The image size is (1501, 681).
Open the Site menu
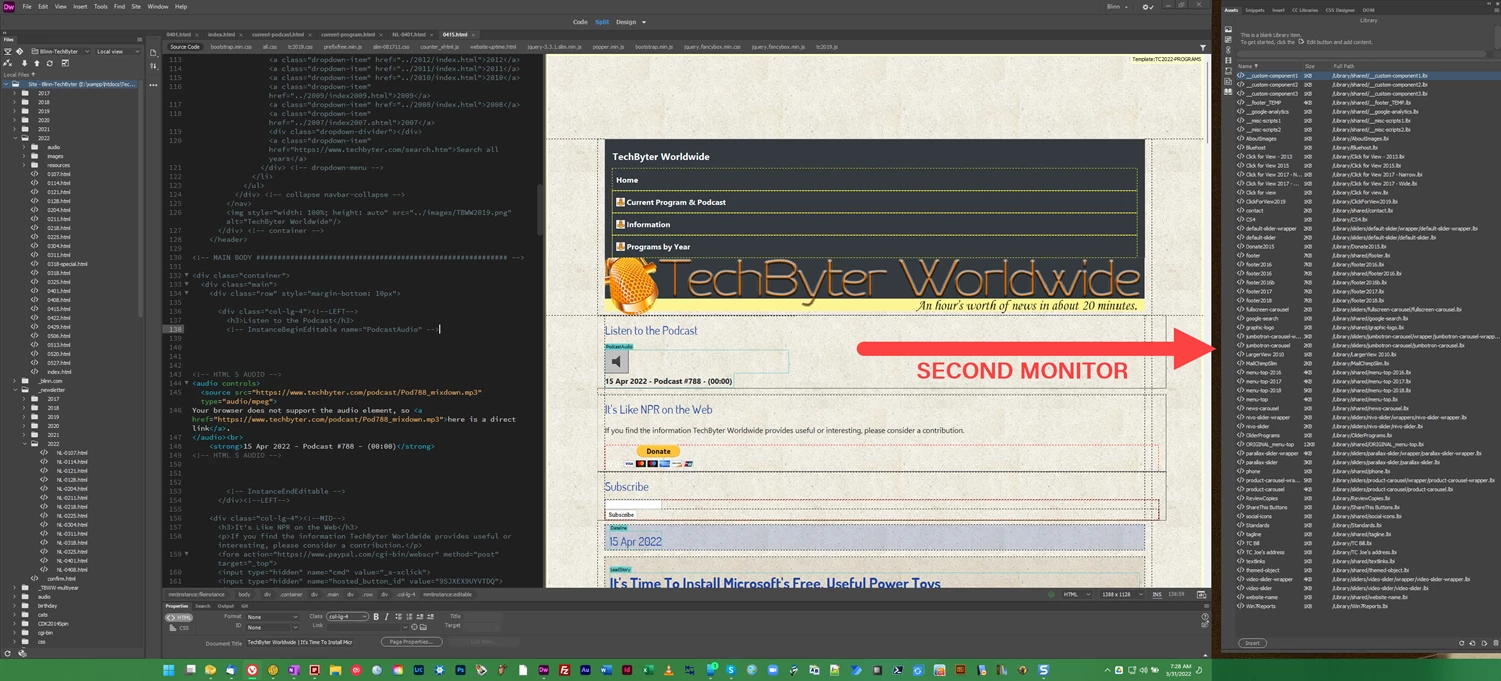(136, 7)
